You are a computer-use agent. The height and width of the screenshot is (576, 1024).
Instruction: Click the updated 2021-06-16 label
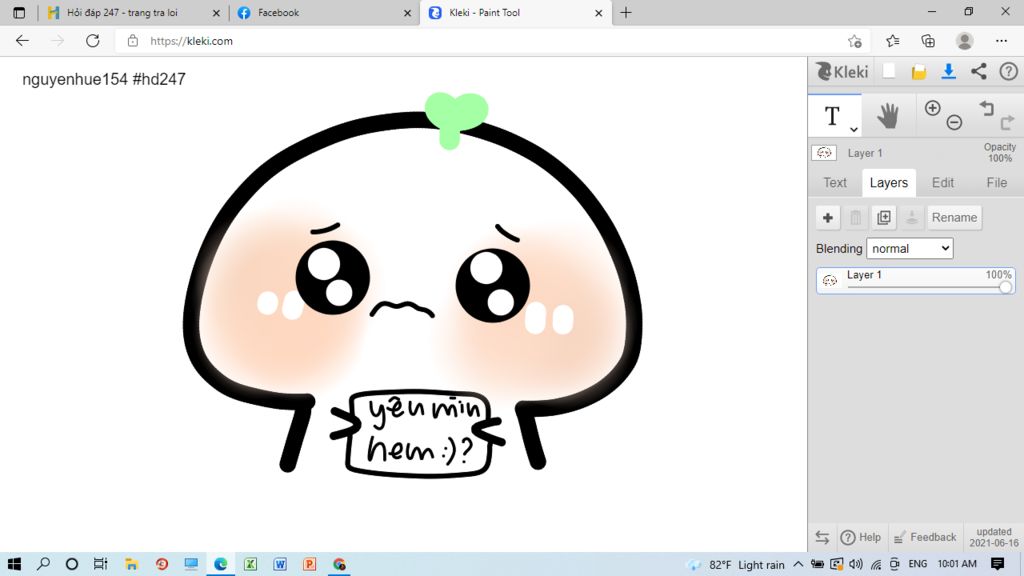[x=993, y=537]
